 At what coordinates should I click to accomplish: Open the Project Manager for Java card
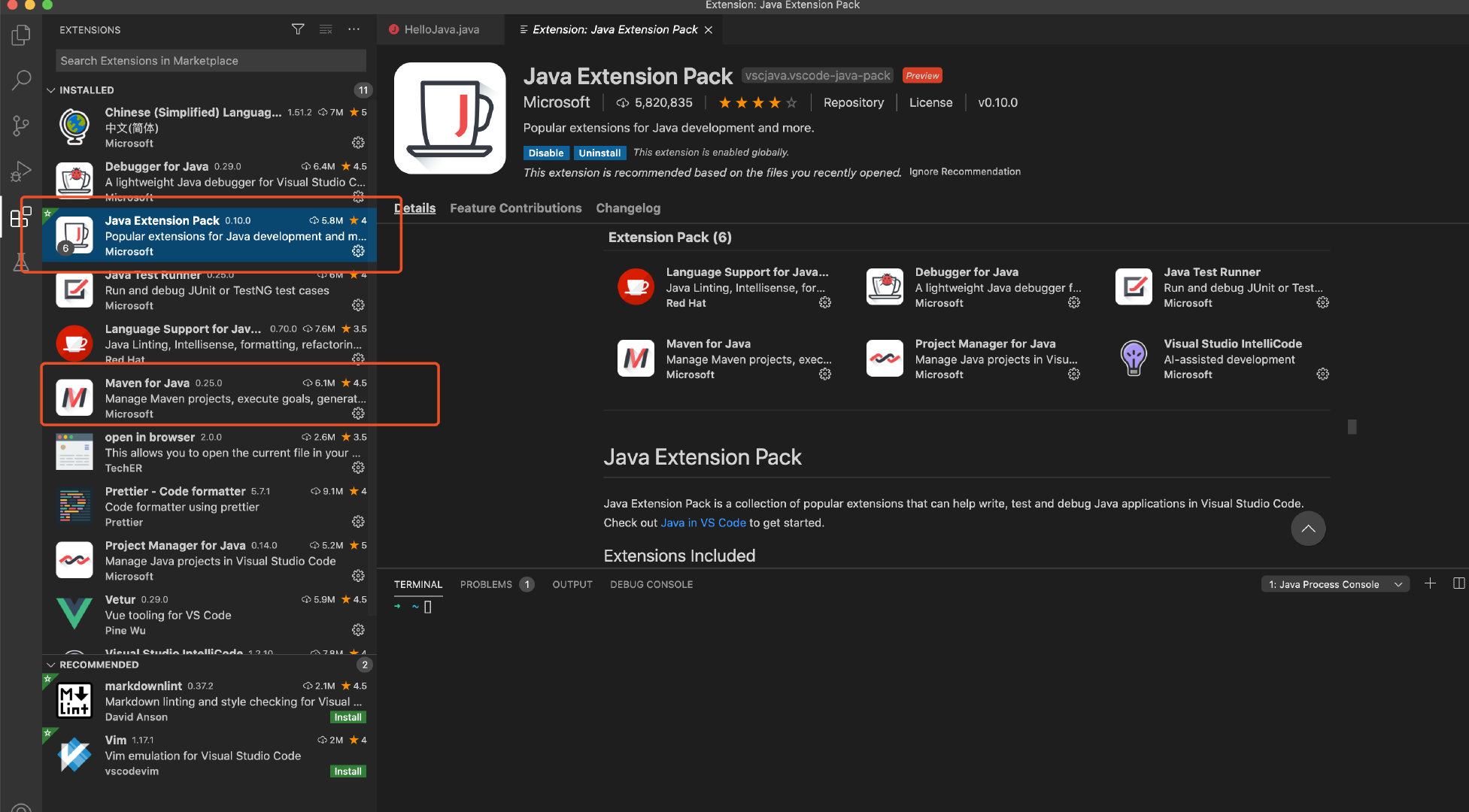point(973,359)
